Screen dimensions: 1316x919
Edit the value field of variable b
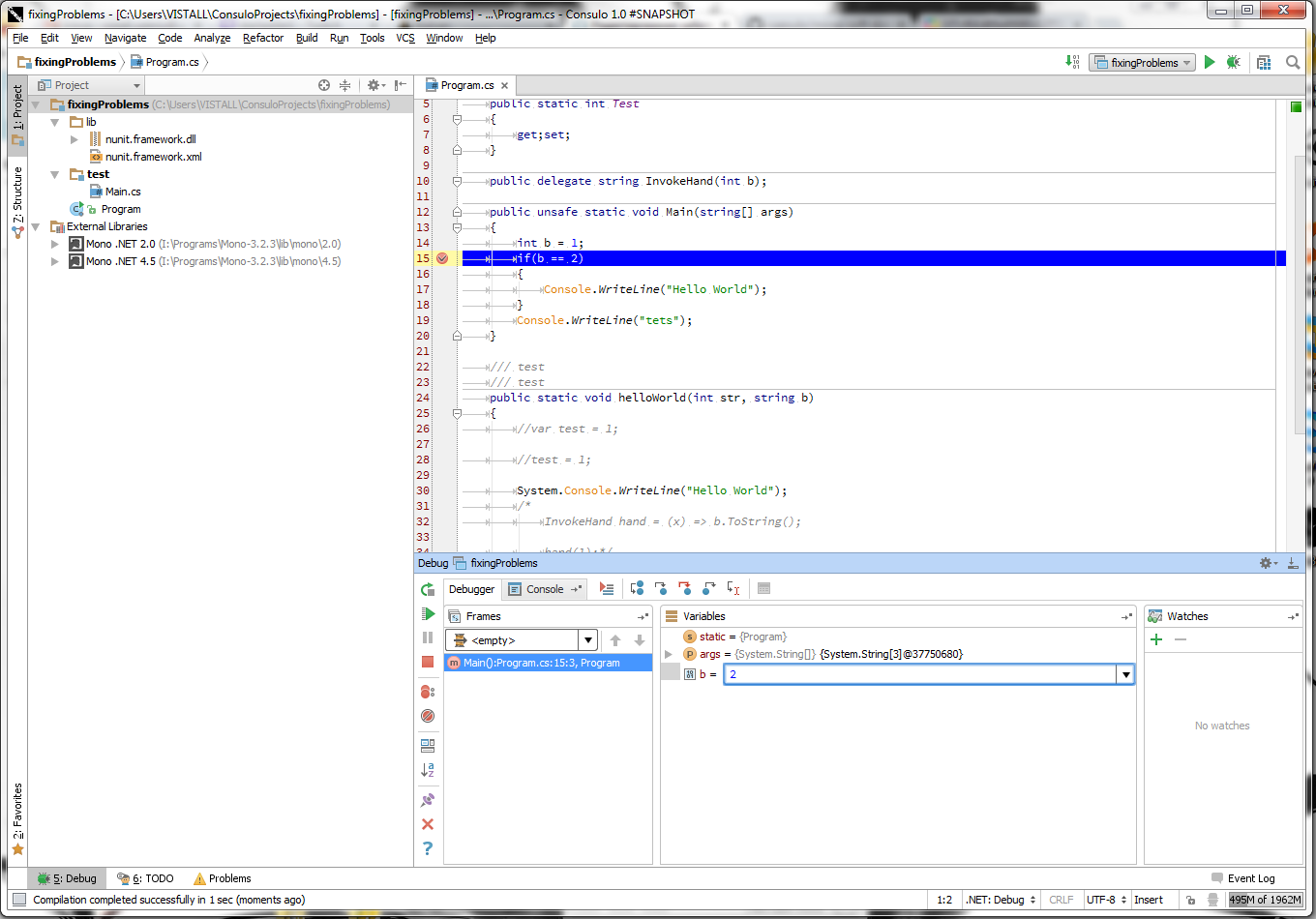[920, 674]
